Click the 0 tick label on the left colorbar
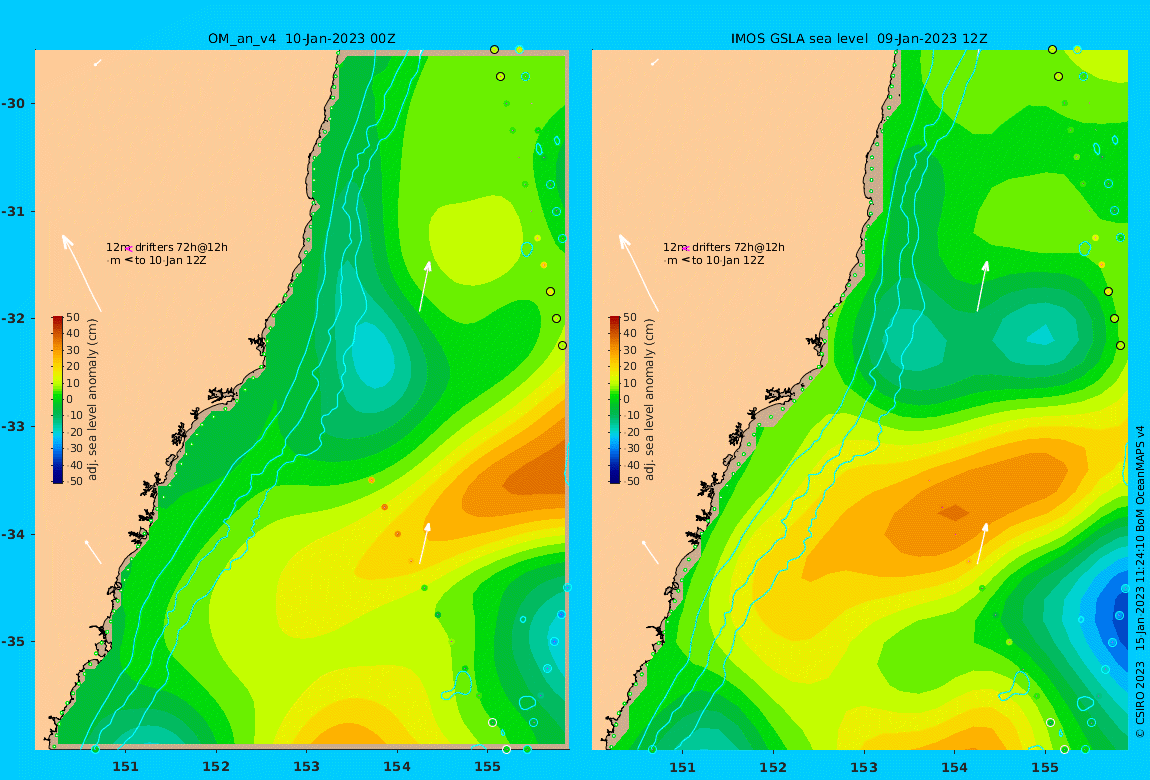 pos(70,400)
